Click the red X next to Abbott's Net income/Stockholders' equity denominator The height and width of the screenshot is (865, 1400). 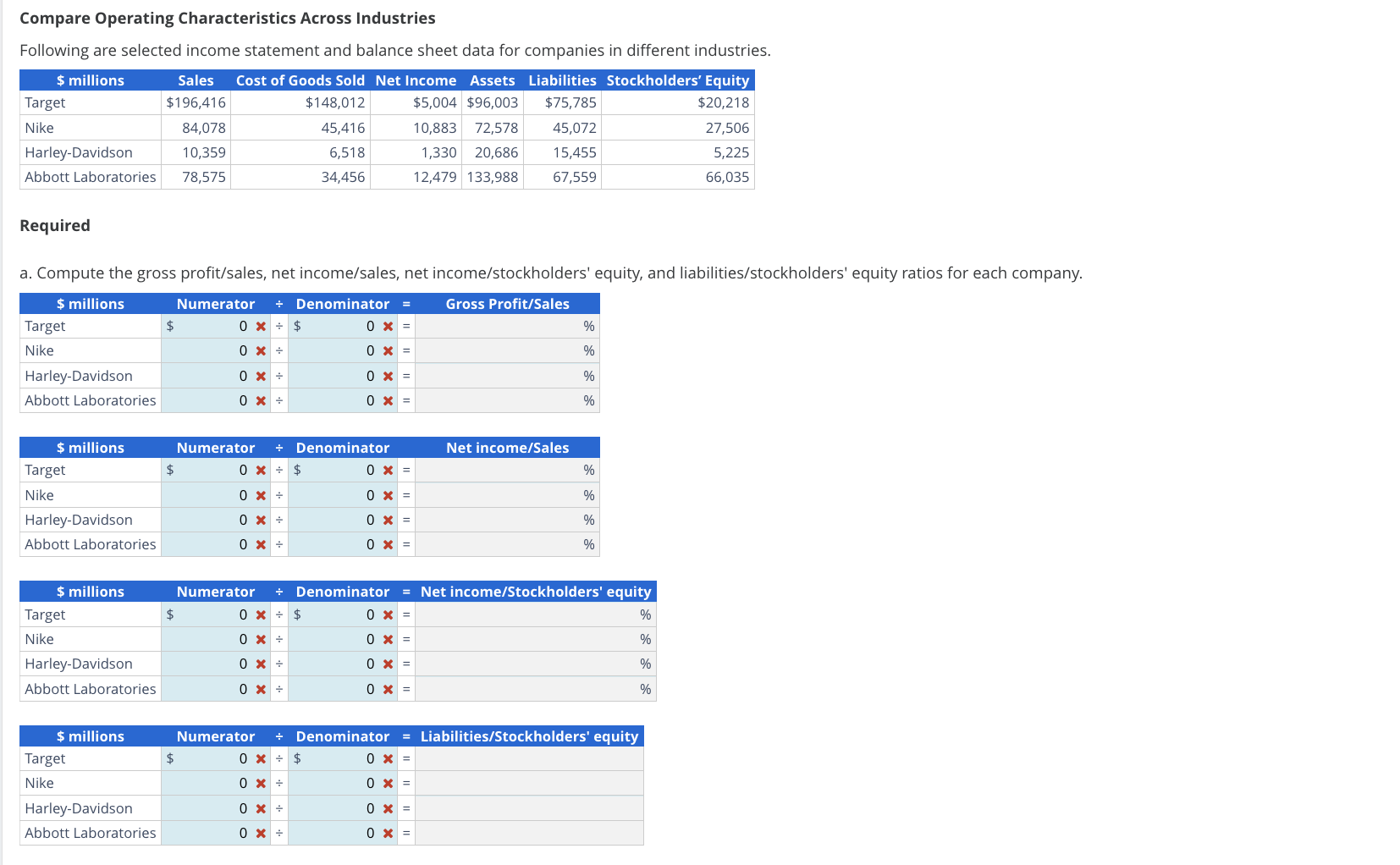pyautogui.click(x=387, y=689)
